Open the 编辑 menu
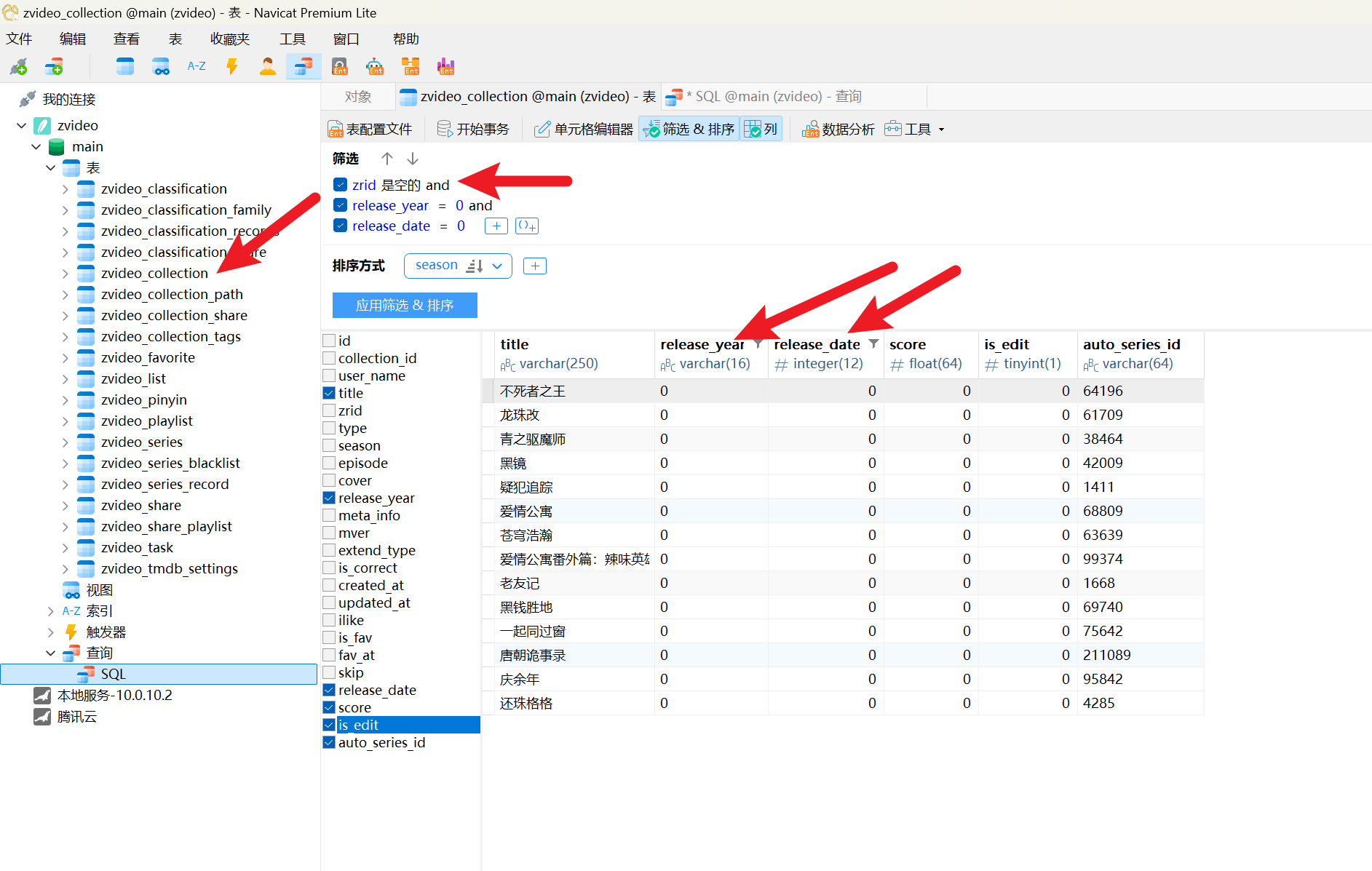Image resolution: width=1372 pixels, height=871 pixels. click(x=73, y=39)
